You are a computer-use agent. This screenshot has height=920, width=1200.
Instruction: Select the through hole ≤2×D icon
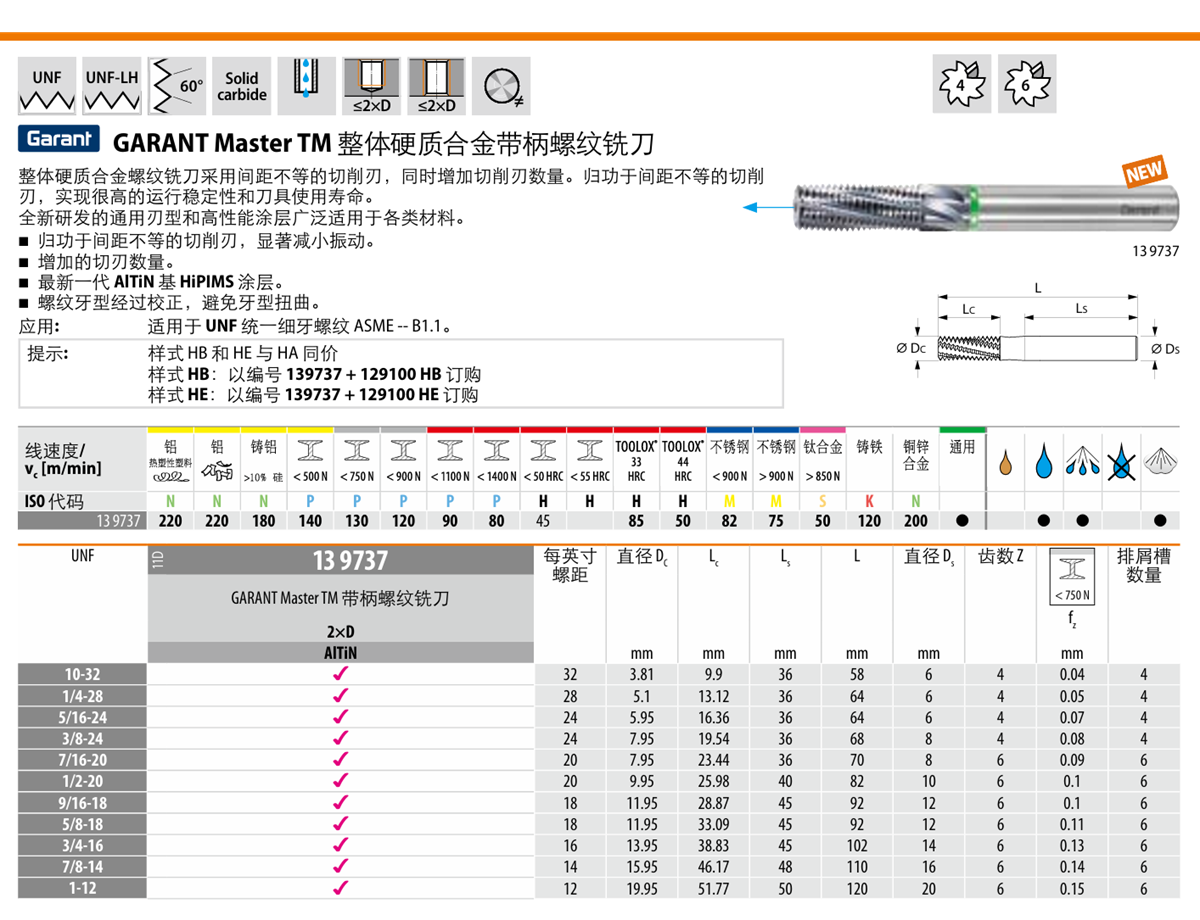click(437, 88)
